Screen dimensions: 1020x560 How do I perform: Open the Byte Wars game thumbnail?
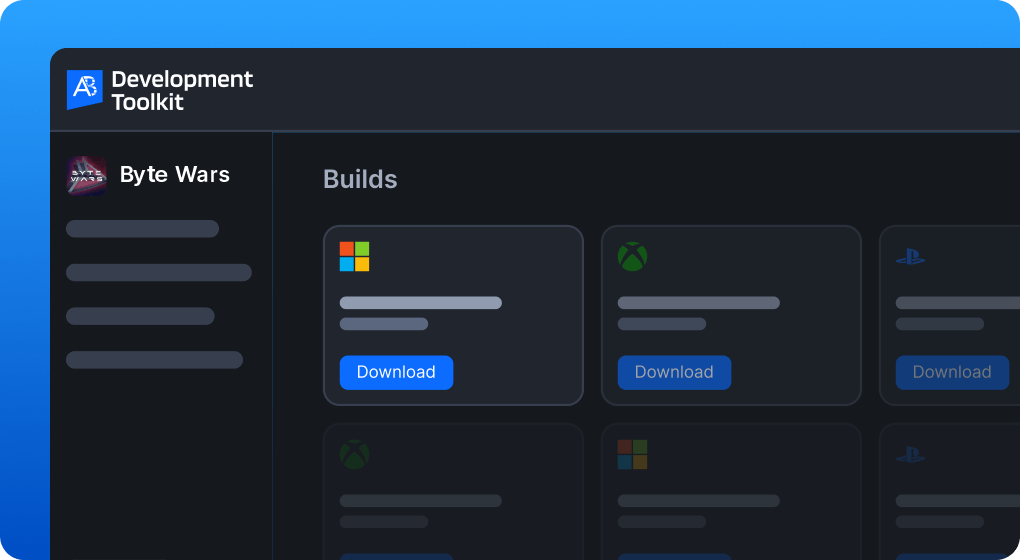(87, 176)
